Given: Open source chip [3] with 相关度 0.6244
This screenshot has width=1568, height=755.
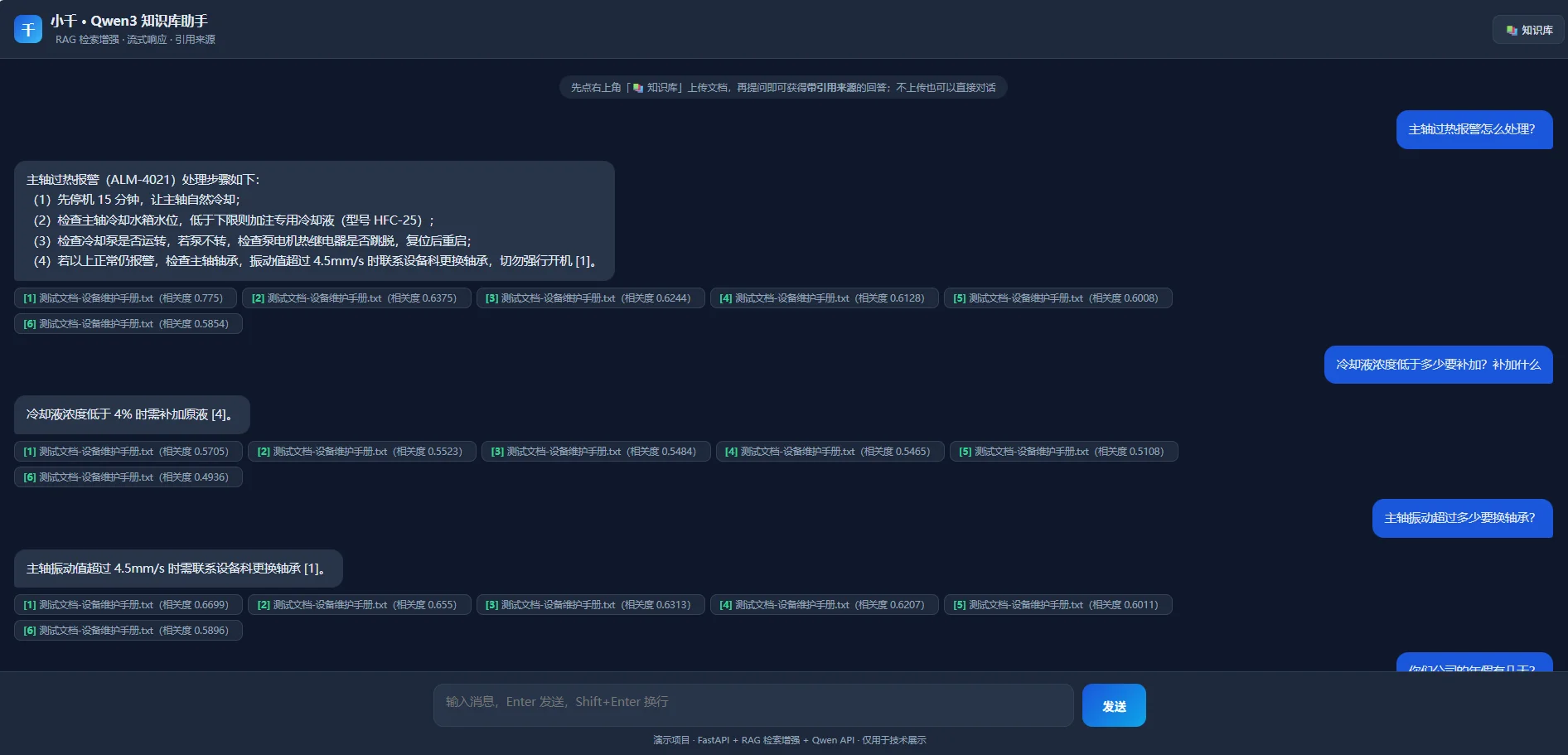Looking at the screenshot, I should click(590, 298).
